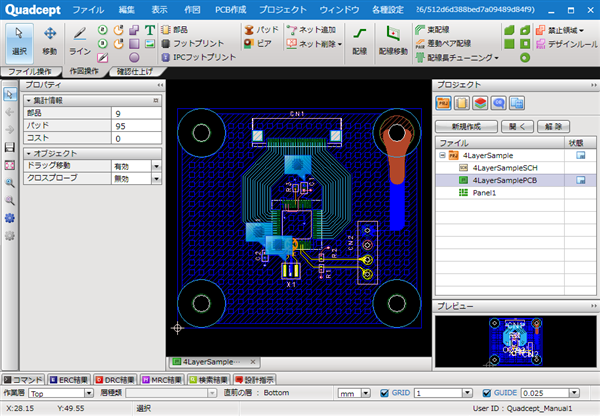Select the green T text tool
The width and height of the screenshot is (600, 416).
coord(150,30)
